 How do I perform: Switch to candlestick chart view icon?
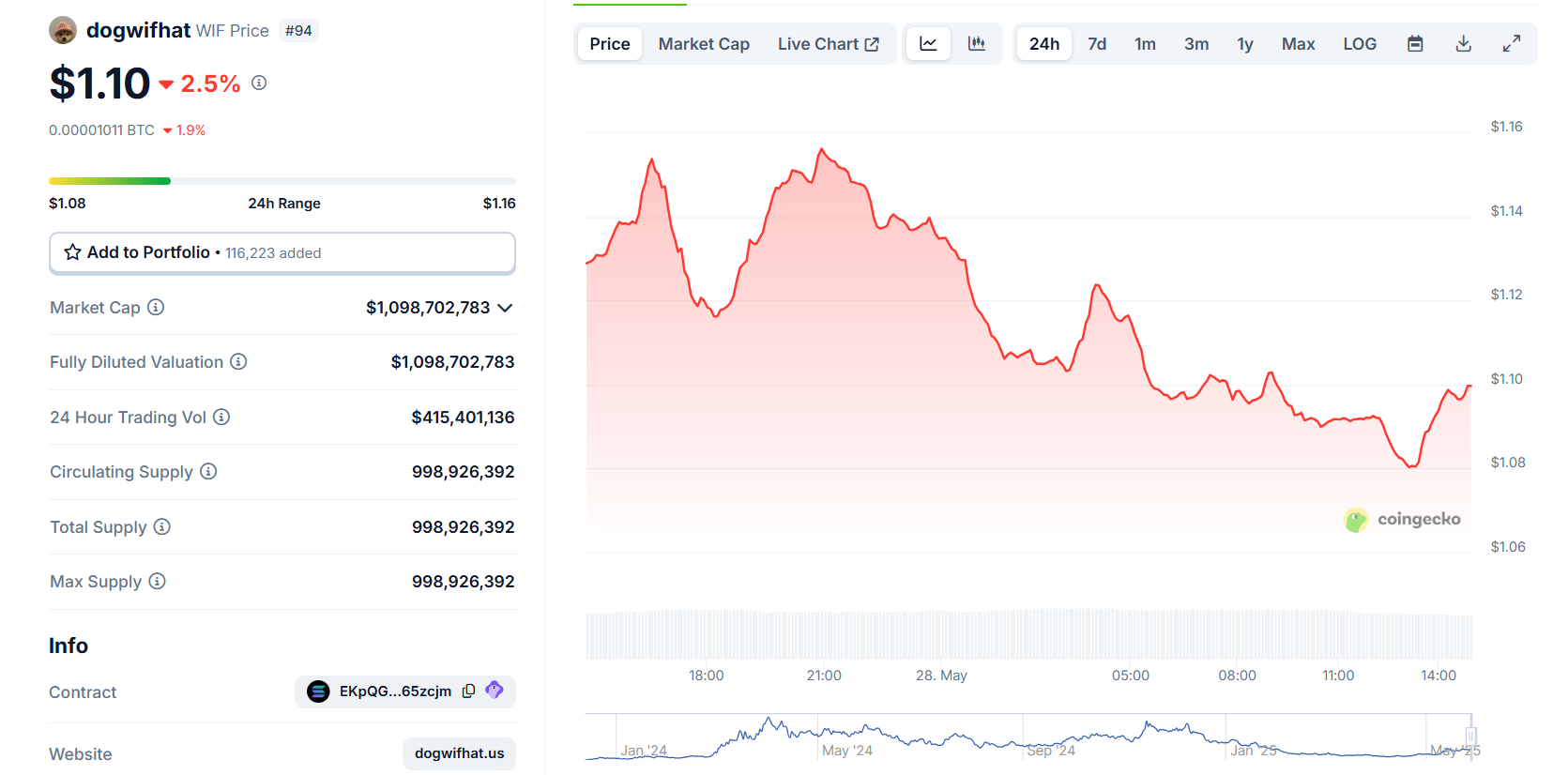coord(977,43)
